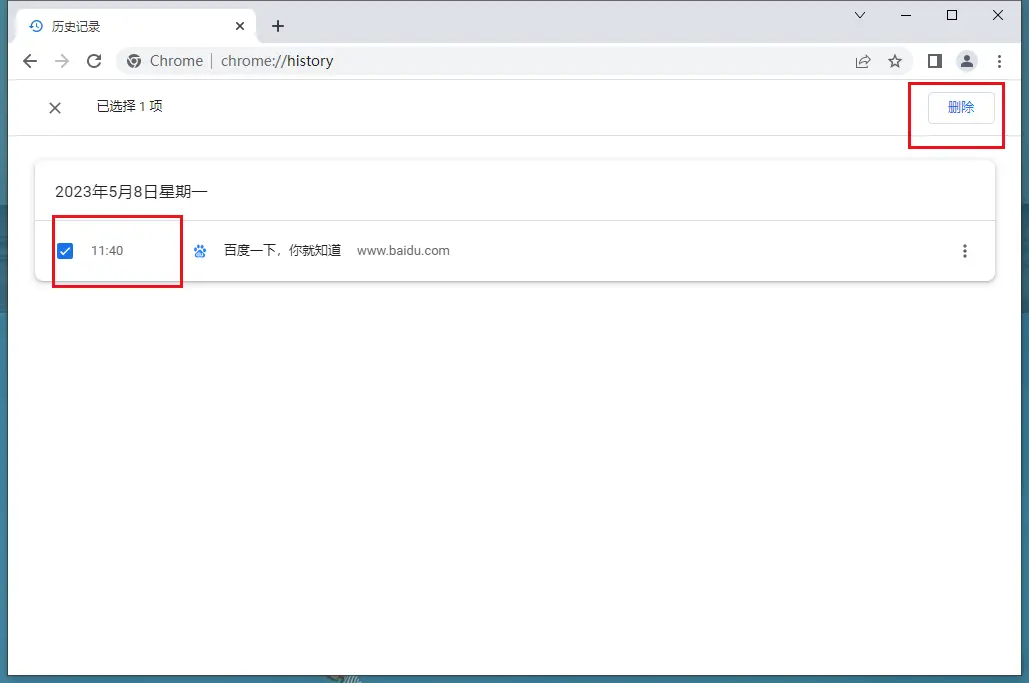Click the Baidu favicon in history entry
This screenshot has width=1029, height=683.
[x=200, y=251]
